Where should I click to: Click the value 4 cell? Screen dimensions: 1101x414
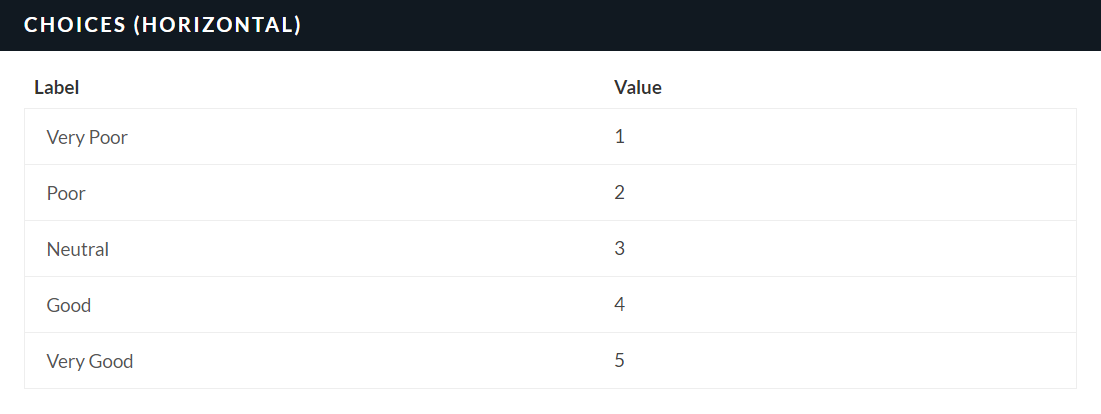[x=620, y=305]
